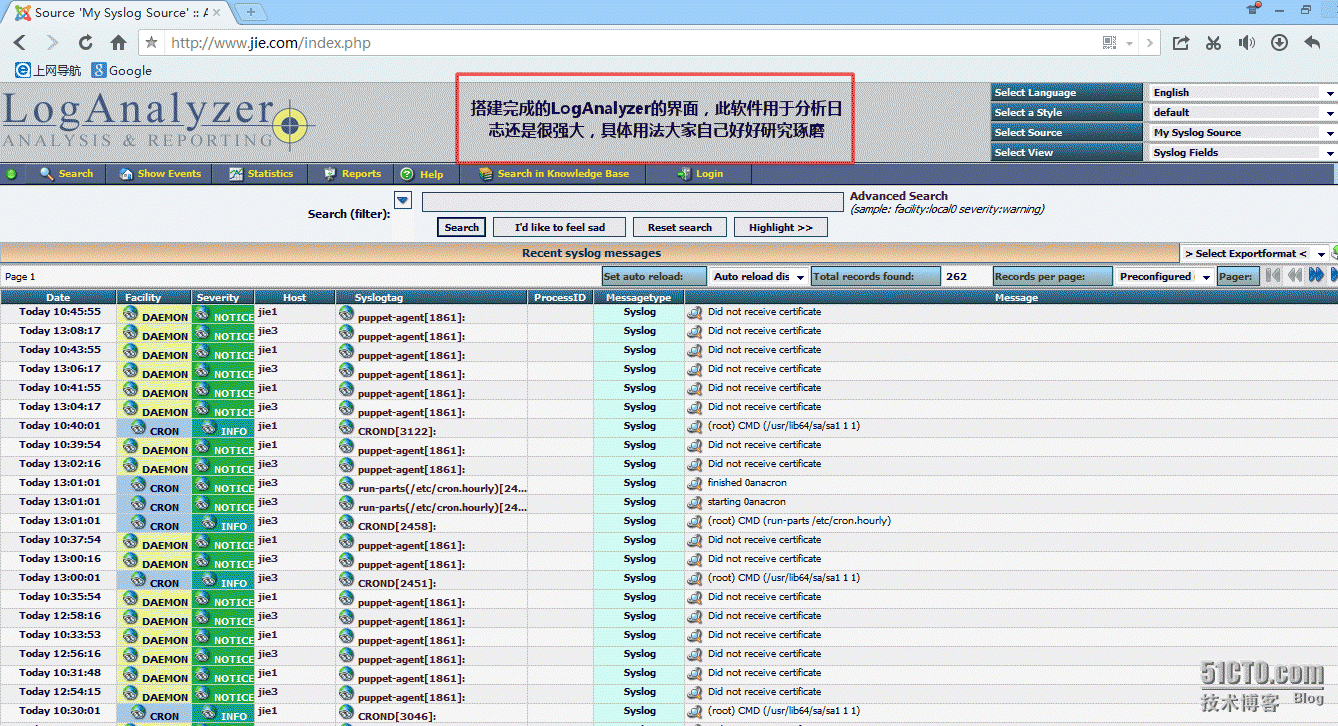Open the browser home page icon
1338x726 pixels.
pyautogui.click(x=118, y=43)
